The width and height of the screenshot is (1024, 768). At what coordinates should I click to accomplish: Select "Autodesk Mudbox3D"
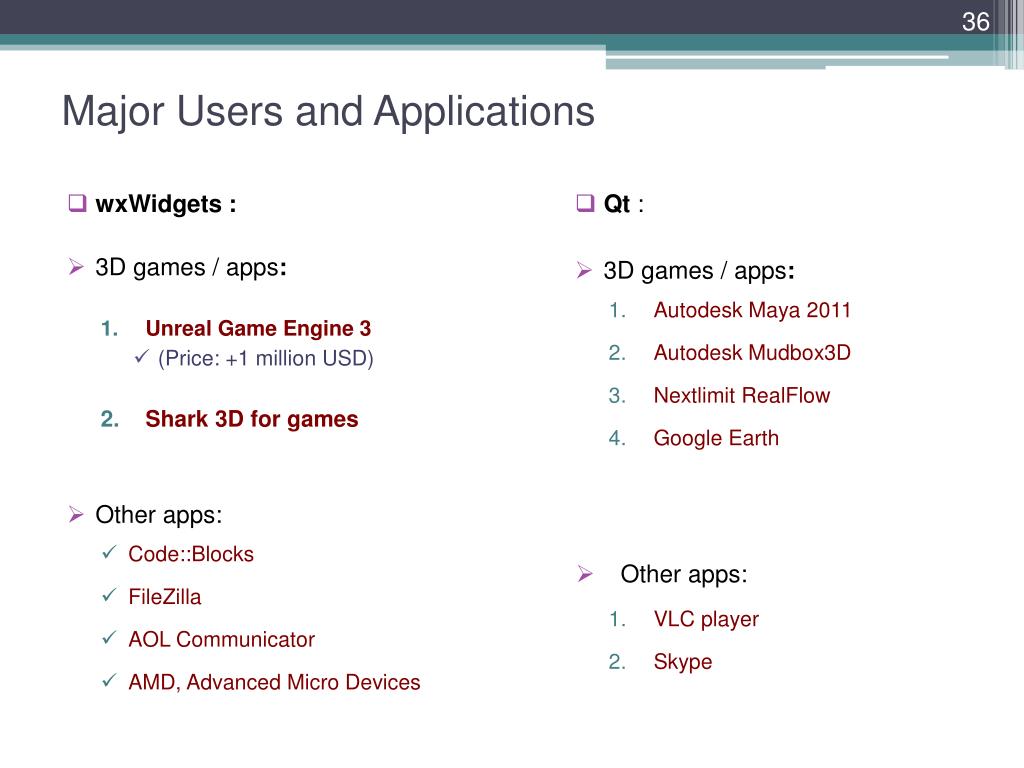(x=752, y=353)
